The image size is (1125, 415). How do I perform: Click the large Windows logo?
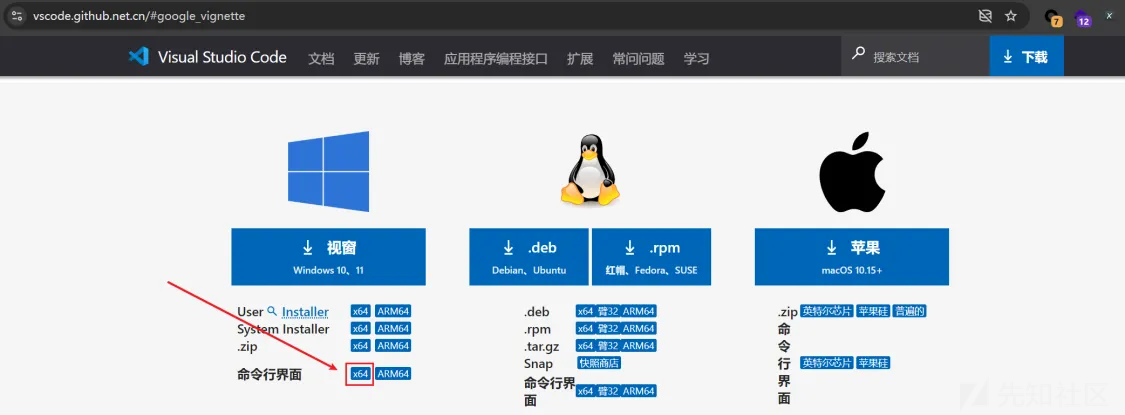pyautogui.click(x=329, y=171)
